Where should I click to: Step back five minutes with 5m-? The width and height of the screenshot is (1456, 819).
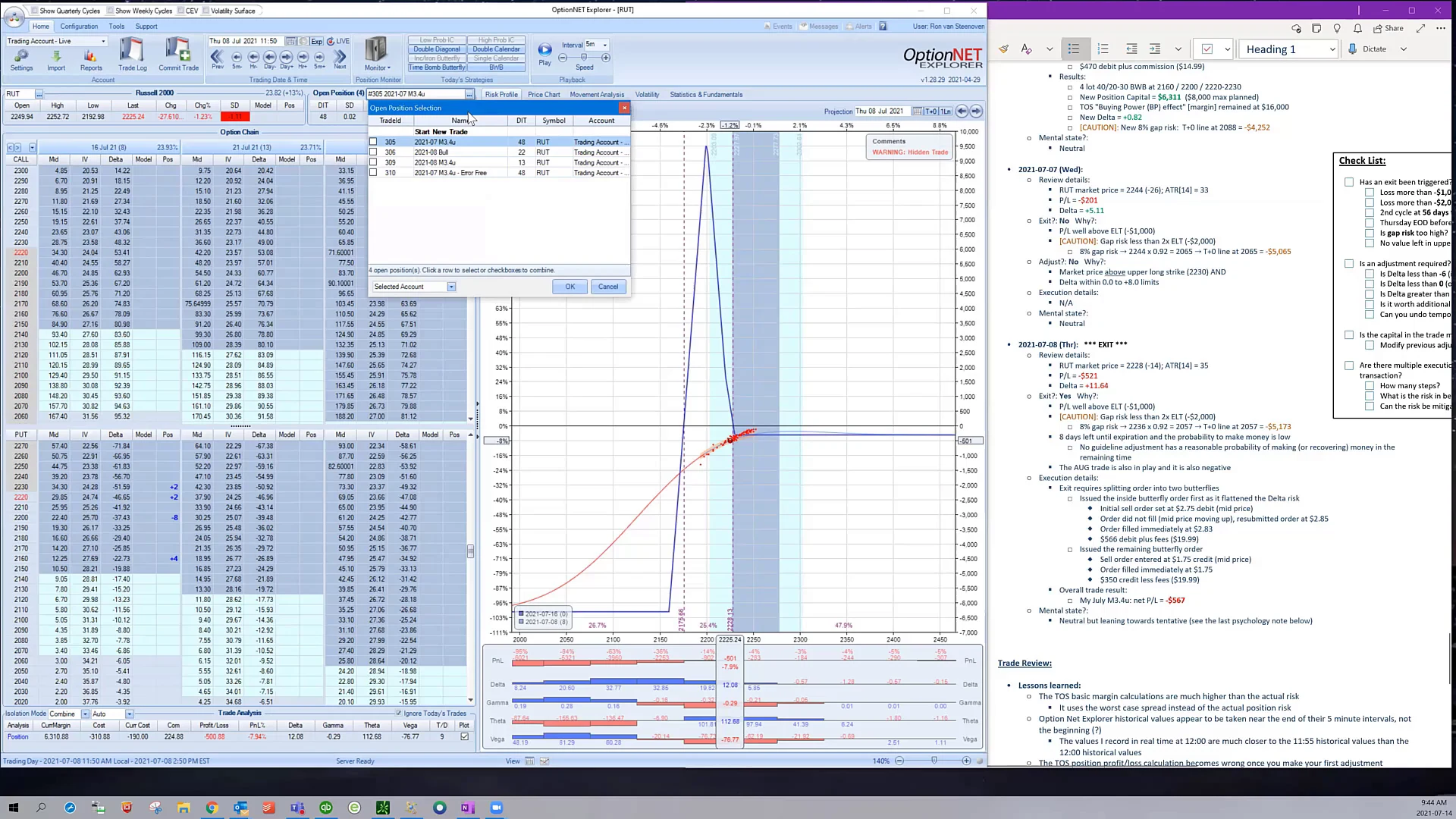tap(237, 59)
